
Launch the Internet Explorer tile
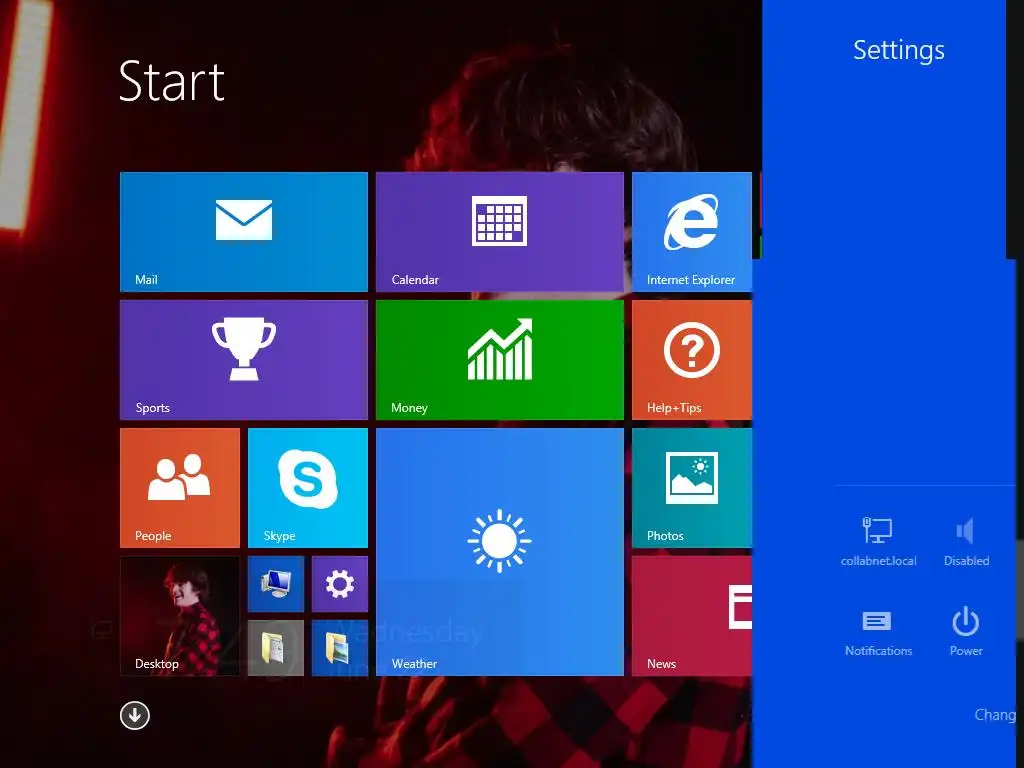pos(692,232)
